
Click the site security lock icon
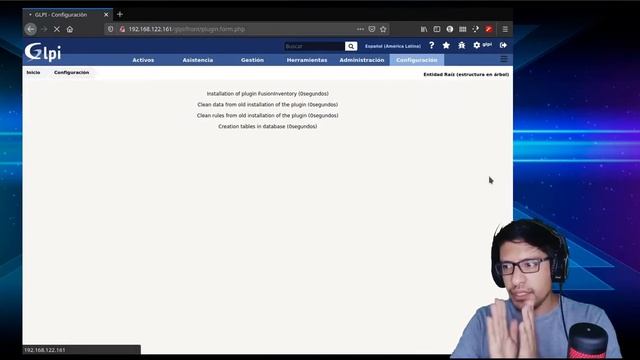coord(122,29)
